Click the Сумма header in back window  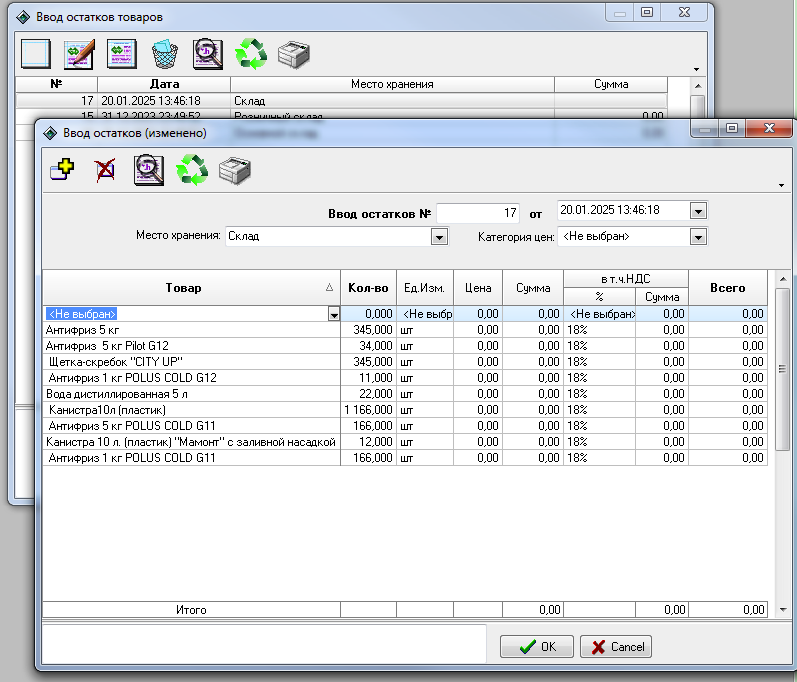point(611,84)
